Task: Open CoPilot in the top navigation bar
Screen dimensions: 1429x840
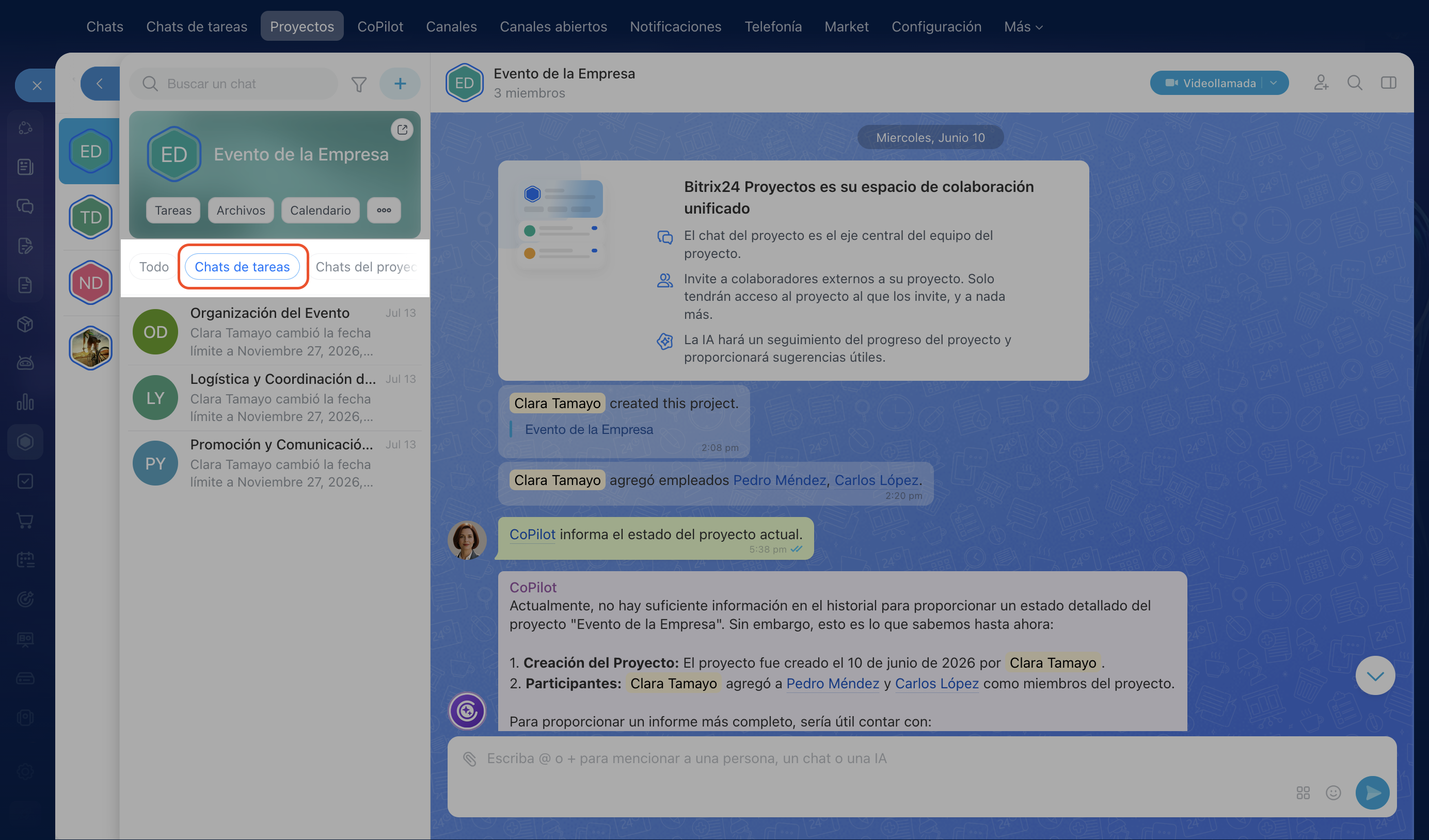Action: coord(380,27)
